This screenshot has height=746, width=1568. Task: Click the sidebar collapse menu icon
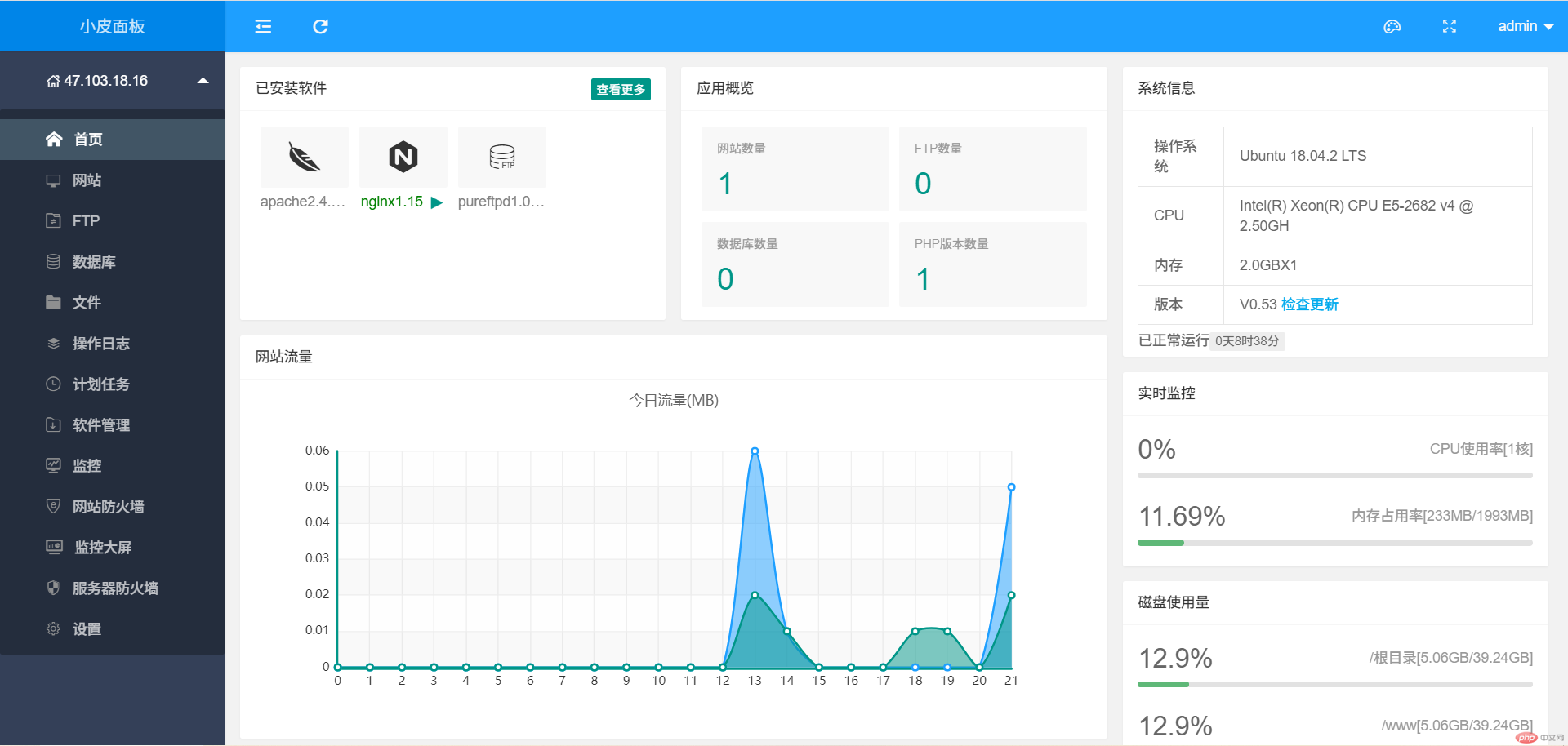click(263, 27)
